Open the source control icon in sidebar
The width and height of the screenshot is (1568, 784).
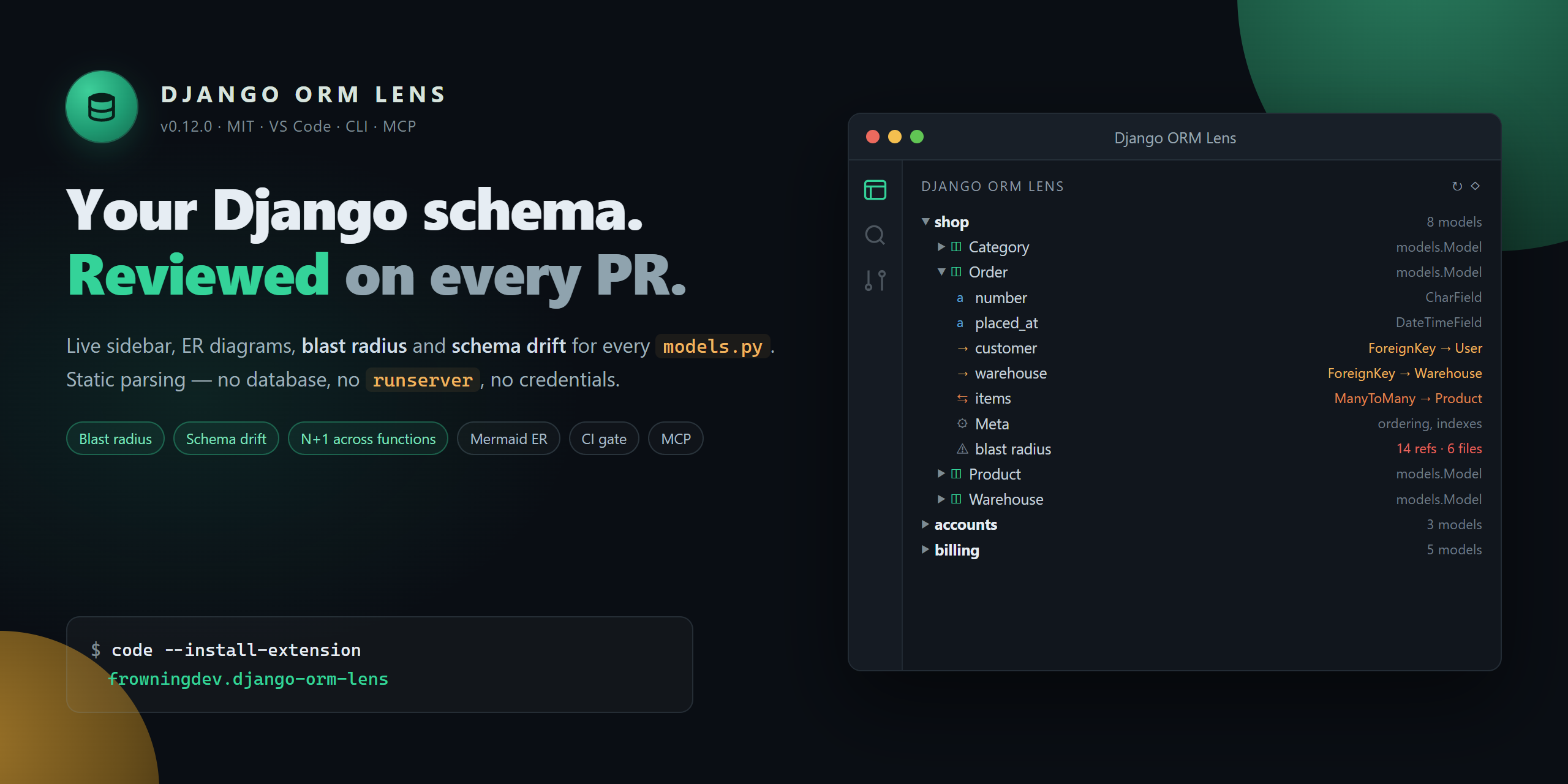tap(875, 281)
